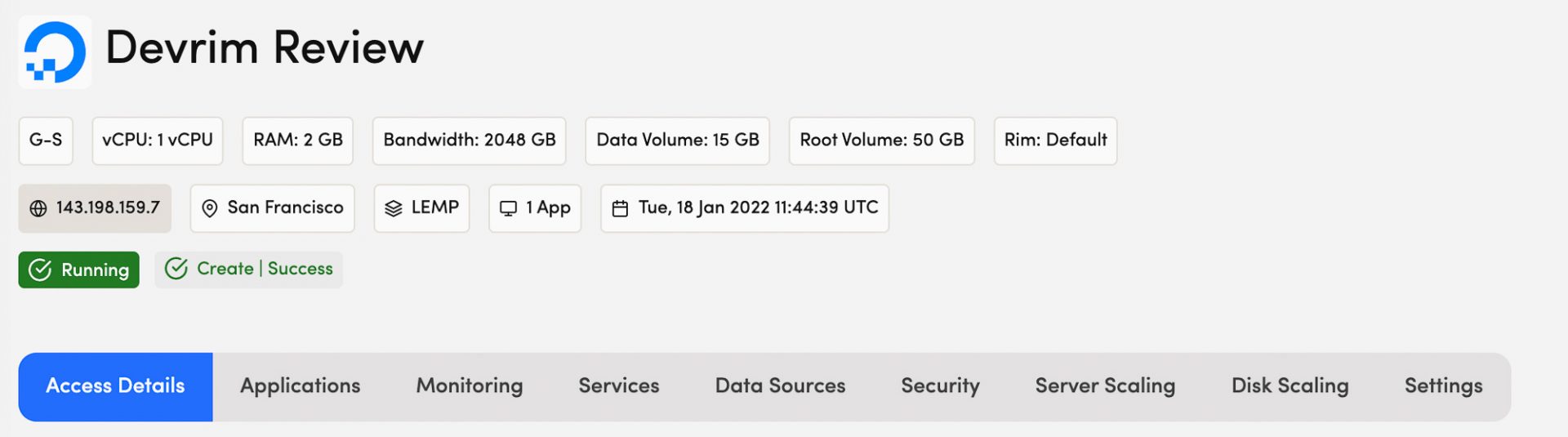Click the stack layers icon by LEMP
Screen dimensions: 1568x437
point(394,208)
